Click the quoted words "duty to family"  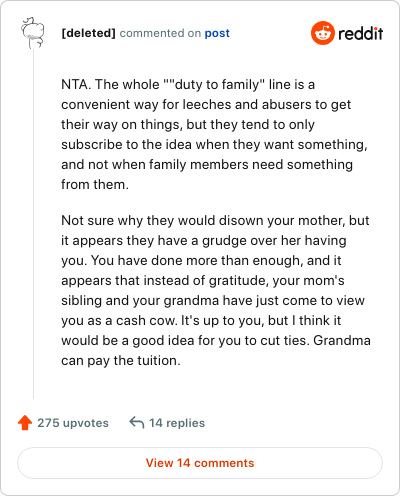[217, 85]
